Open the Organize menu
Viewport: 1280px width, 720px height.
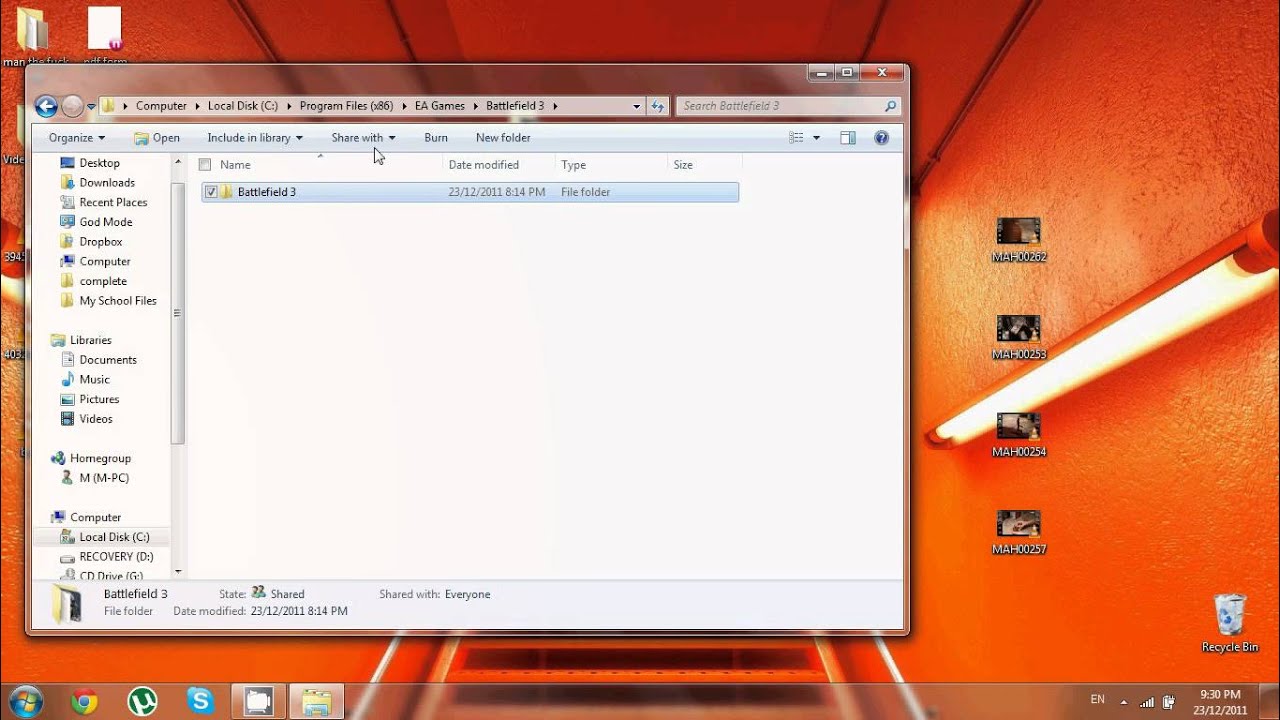77,138
